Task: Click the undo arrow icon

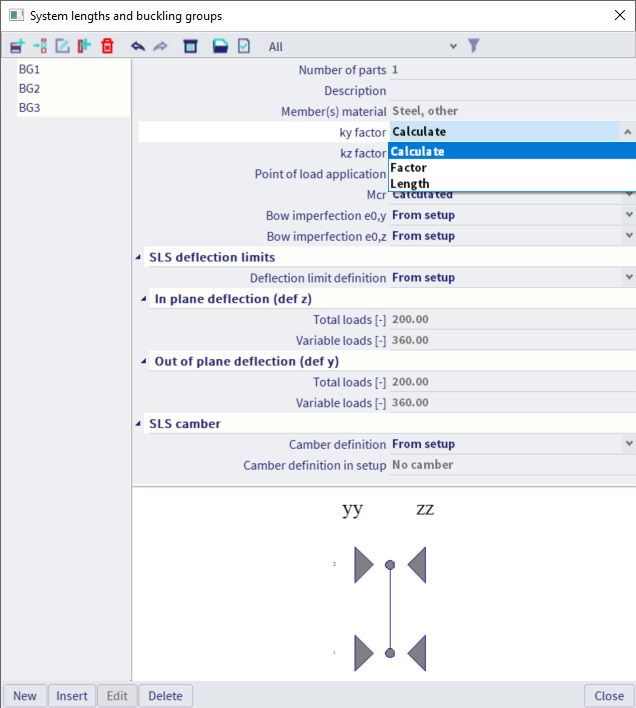Action: 138,46
